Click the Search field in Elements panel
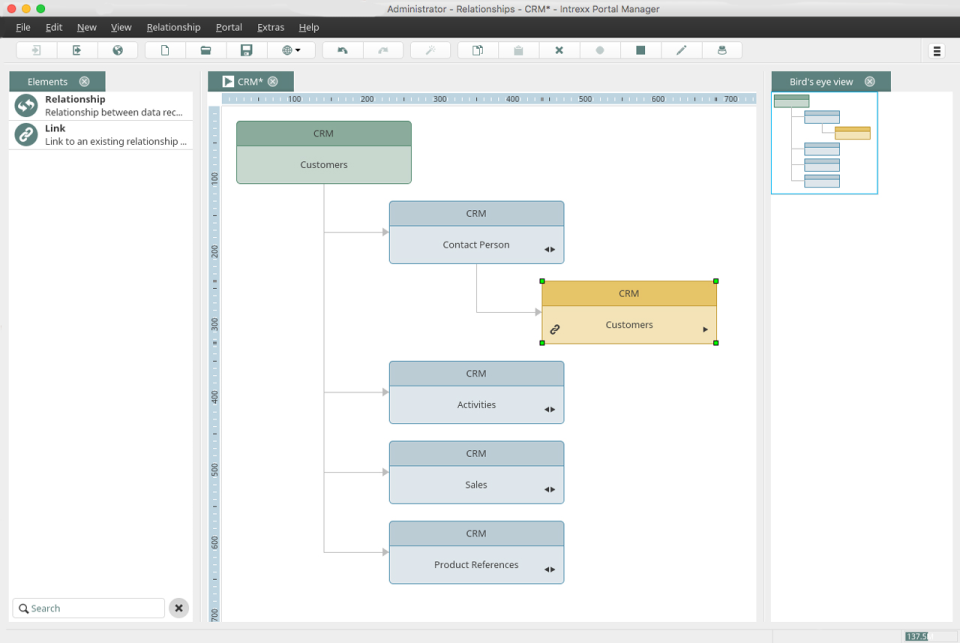Image resolution: width=960 pixels, height=643 pixels. 89,608
